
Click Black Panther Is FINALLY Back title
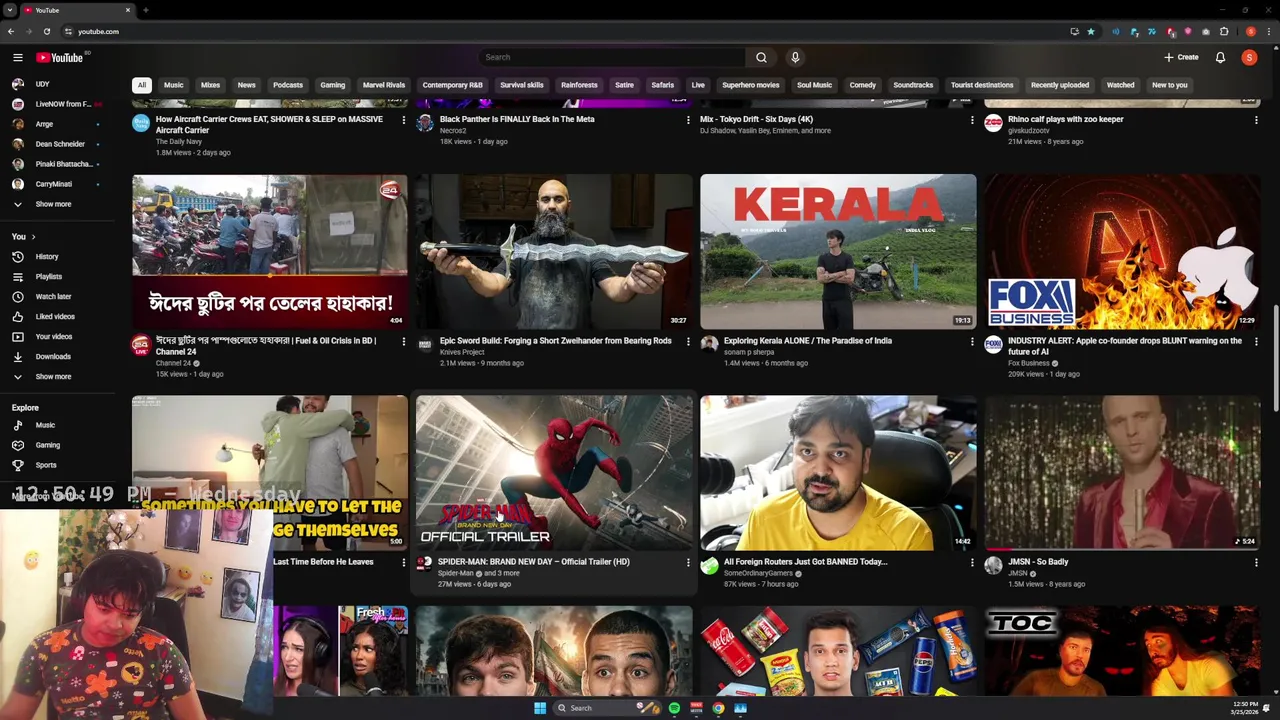point(517,119)
